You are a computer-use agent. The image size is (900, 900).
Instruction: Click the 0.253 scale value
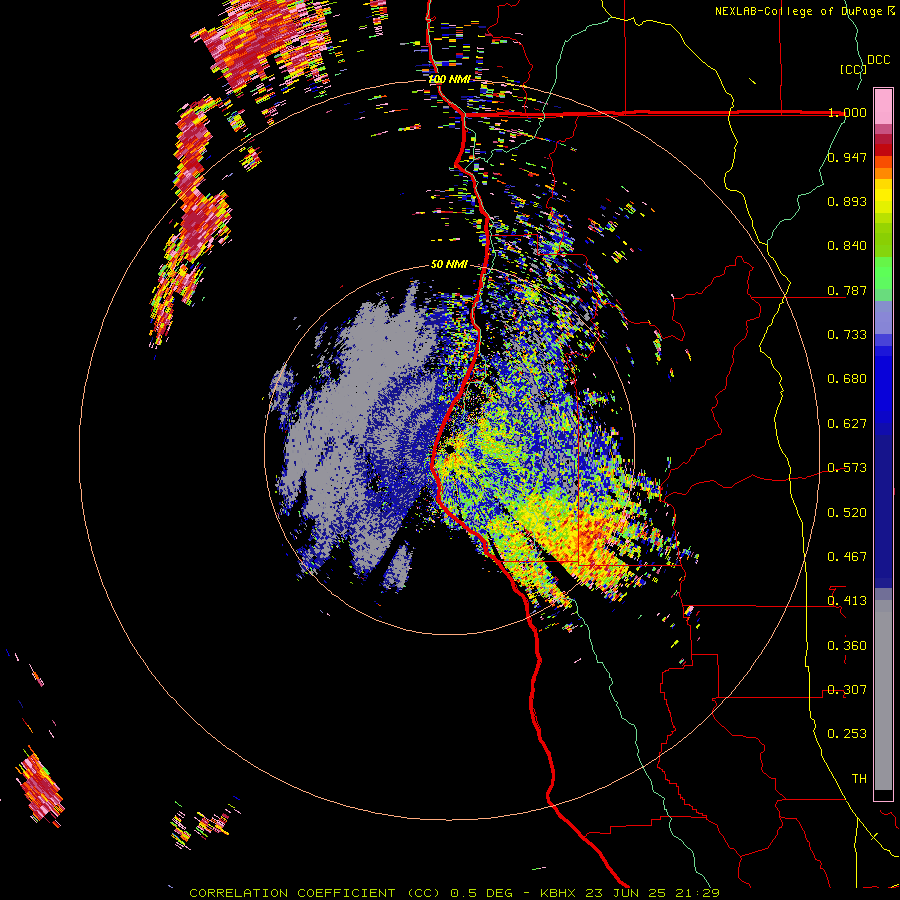847,734
